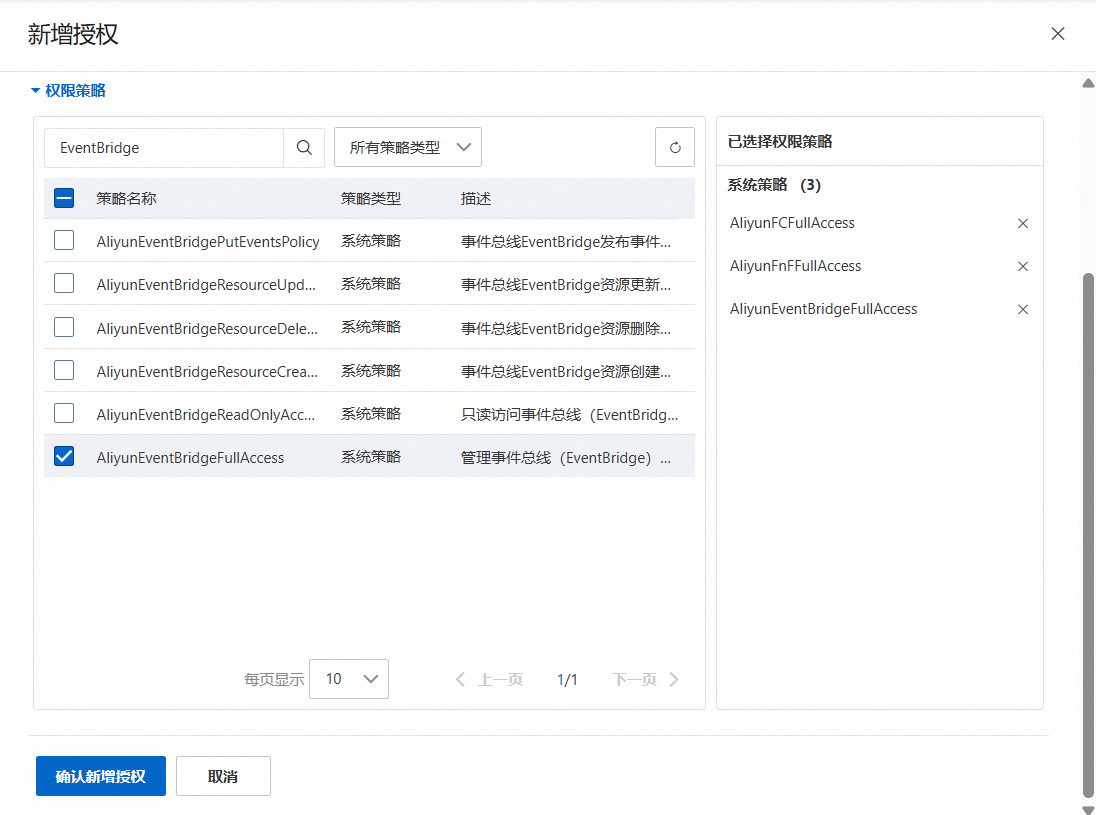1096x815 pixels.
Task: Open the 所有策略类型 dropdown
Action: 408,147
